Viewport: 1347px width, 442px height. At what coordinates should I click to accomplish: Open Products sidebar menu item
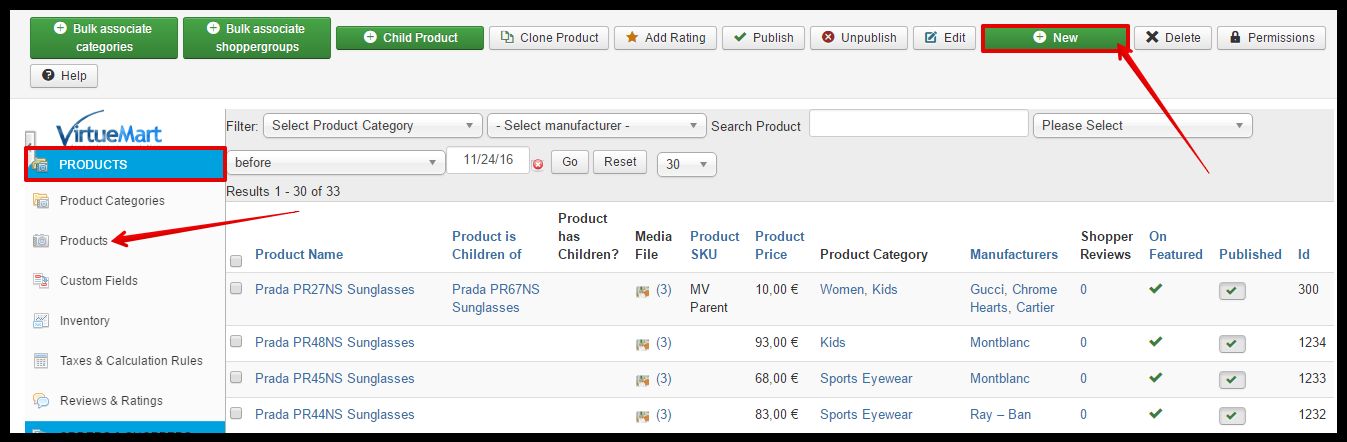pos(84,241)
